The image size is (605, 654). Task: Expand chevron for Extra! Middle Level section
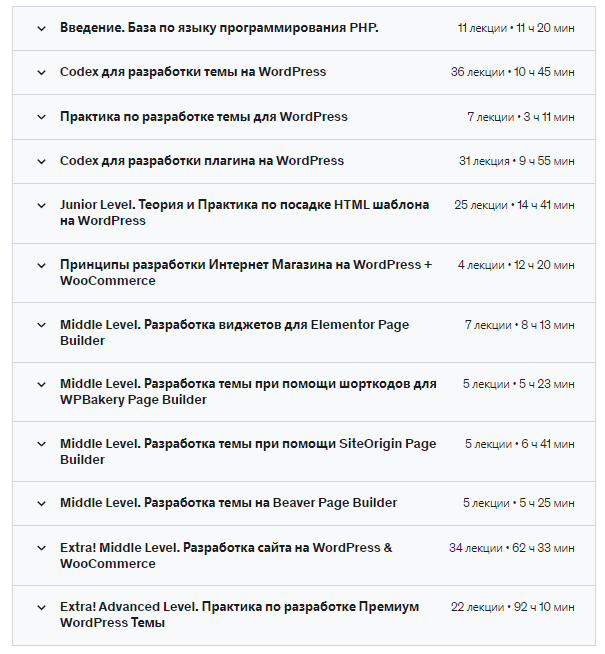click(41, 548)
